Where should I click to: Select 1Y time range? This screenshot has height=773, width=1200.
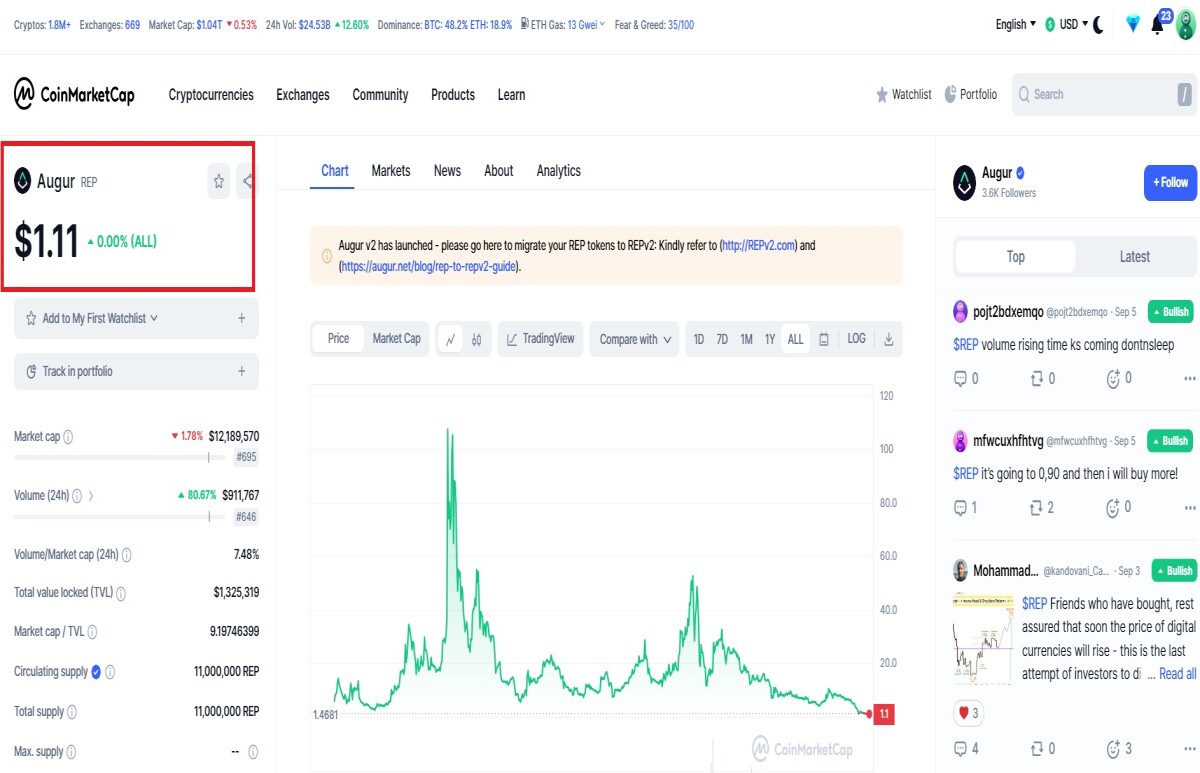pyautogui.click(x=770, y=339)
